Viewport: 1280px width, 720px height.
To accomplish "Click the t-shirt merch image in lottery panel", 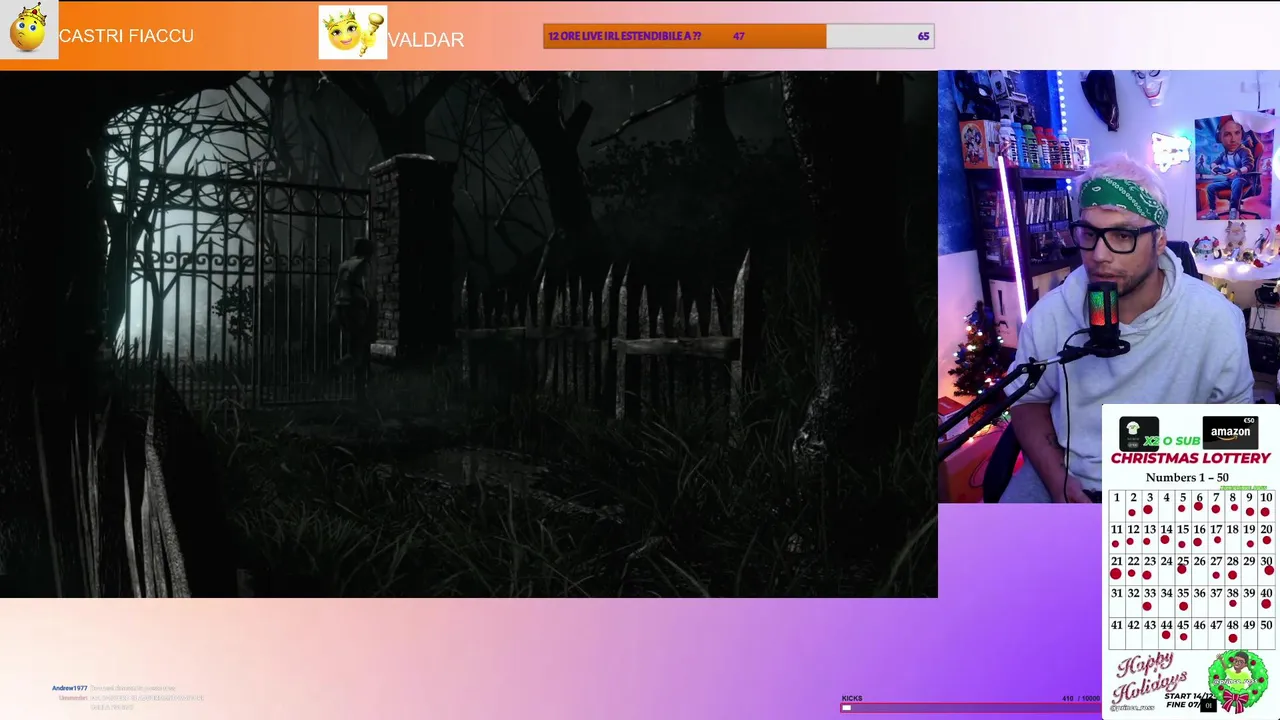I will click(1139, 434).
